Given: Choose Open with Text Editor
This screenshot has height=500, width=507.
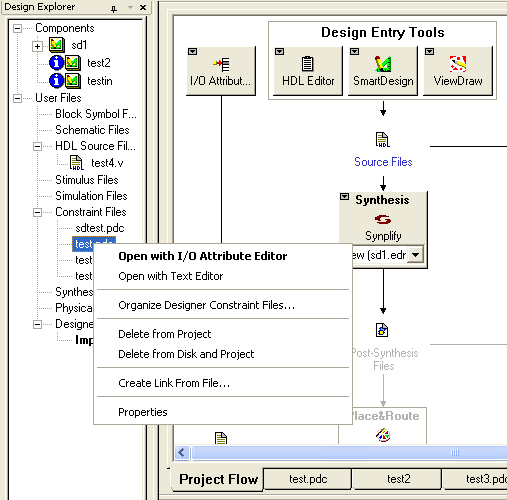Looking at the screenshot, I should [171, 276].
